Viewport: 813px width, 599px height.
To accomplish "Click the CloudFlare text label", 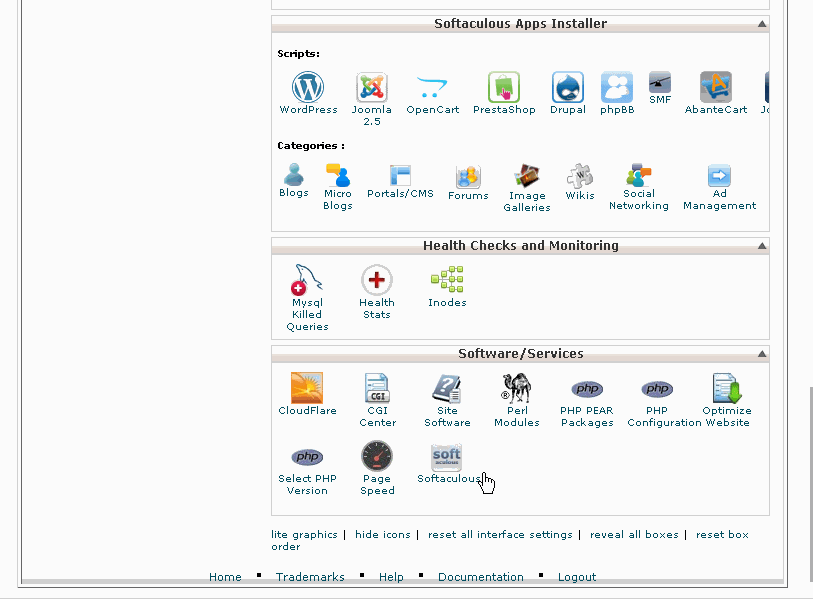I will tap(307, 410).
